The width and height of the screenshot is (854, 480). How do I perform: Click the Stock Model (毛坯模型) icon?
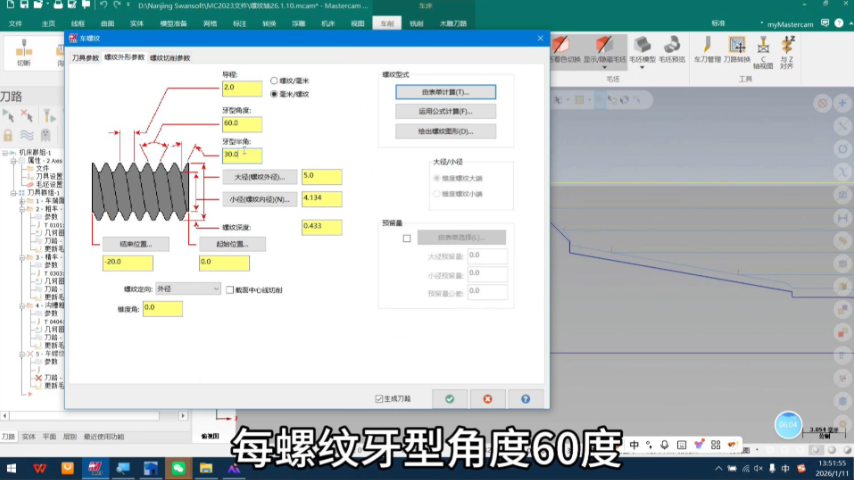tap(642, 46)
